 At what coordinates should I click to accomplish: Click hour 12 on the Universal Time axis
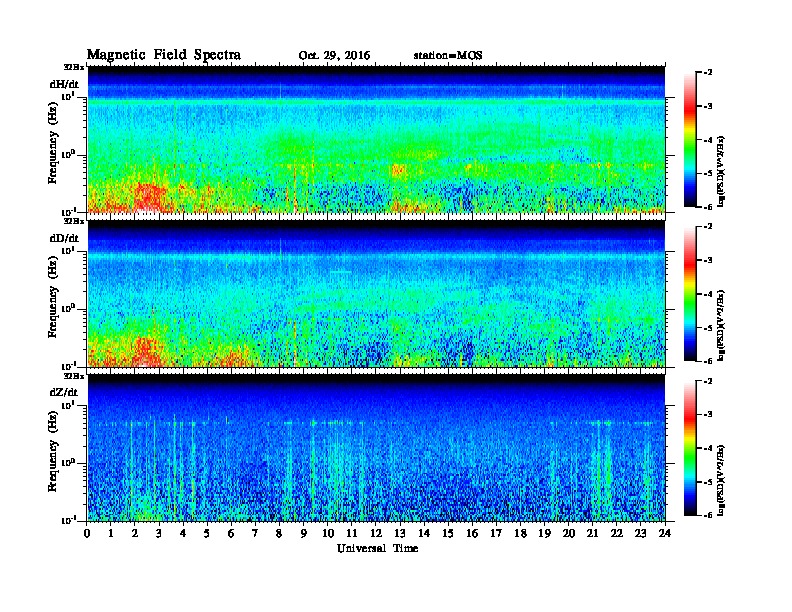click(376, 534)
